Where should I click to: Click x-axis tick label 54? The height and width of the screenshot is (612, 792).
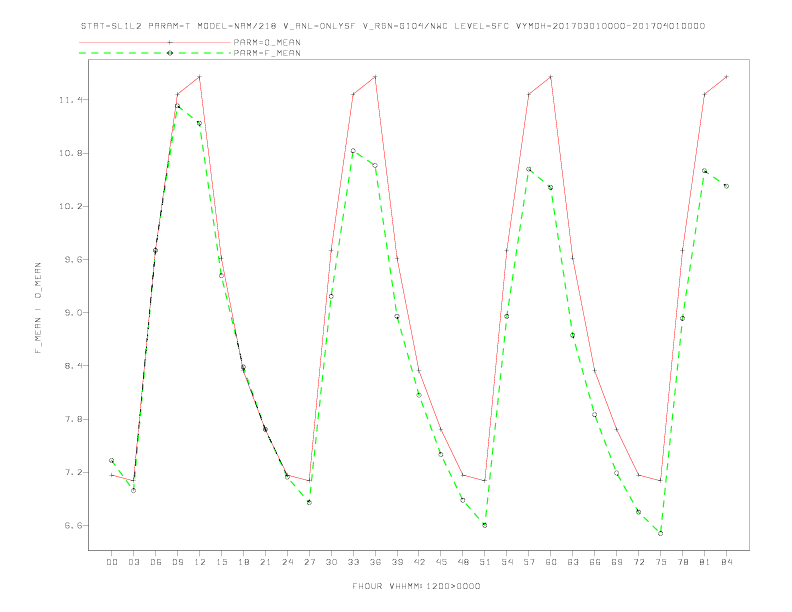(507, 562)
